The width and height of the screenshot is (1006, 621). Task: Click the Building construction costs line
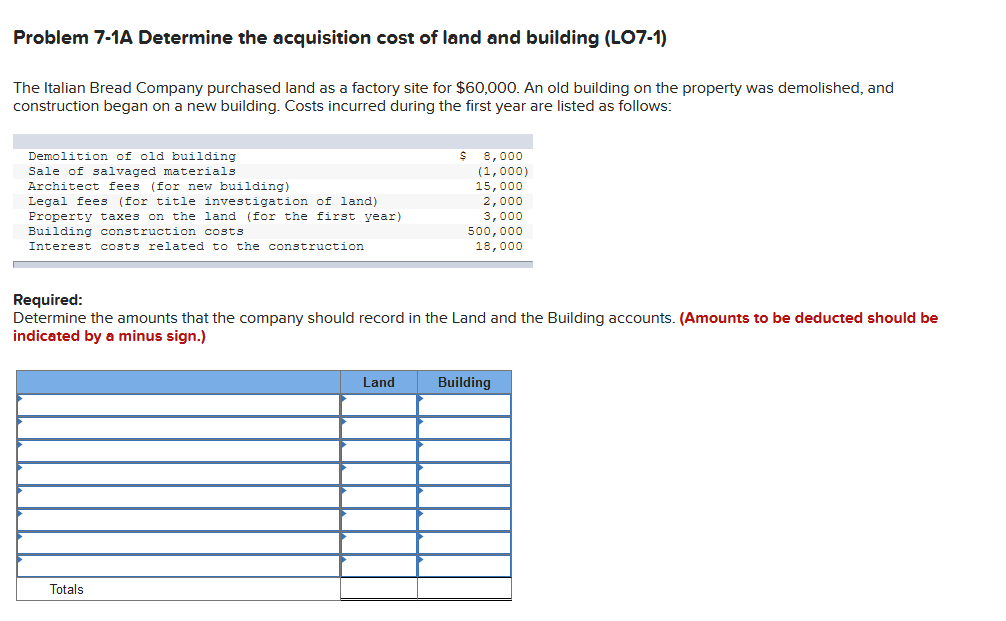pos(128,231)
